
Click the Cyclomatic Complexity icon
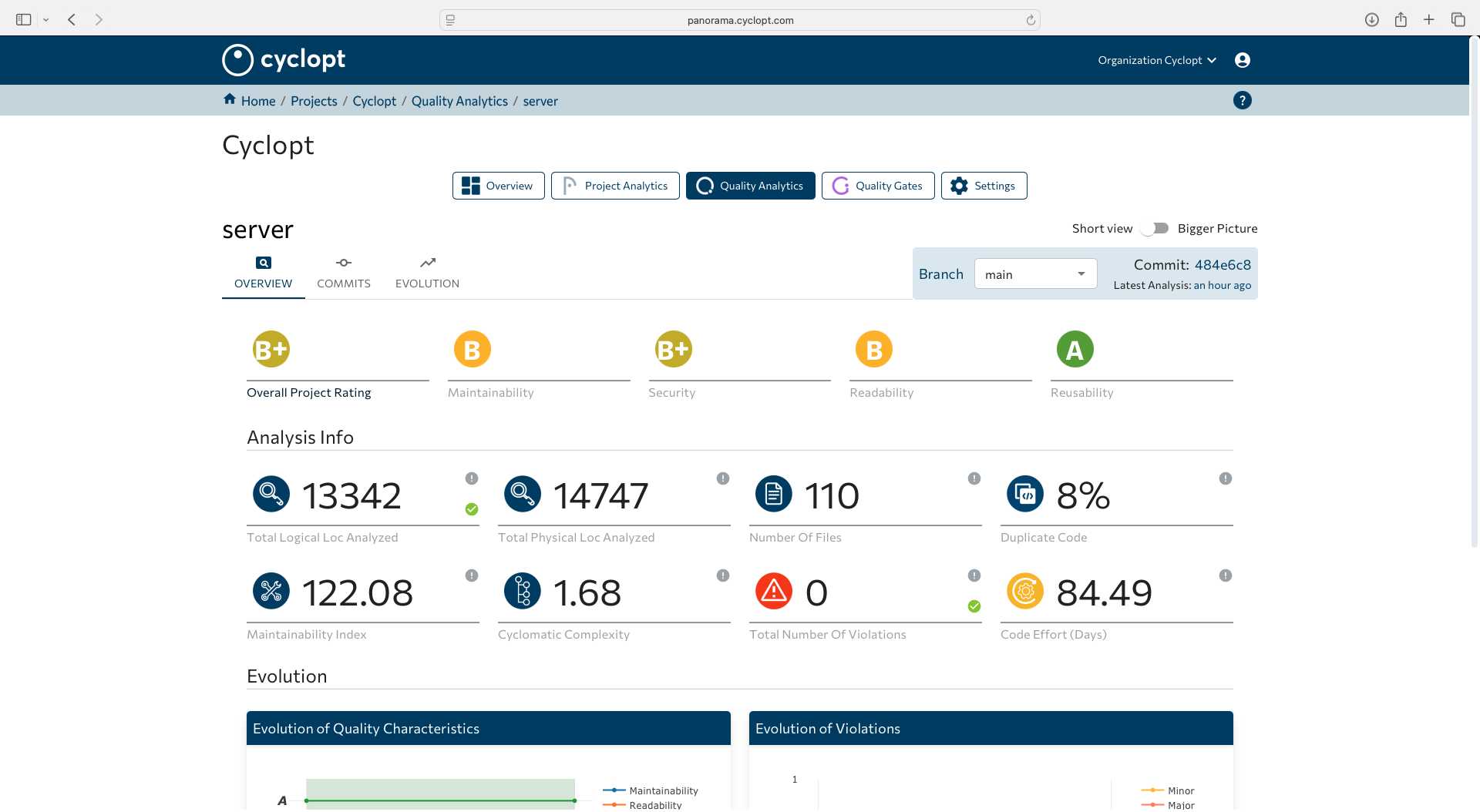point(523,591)
